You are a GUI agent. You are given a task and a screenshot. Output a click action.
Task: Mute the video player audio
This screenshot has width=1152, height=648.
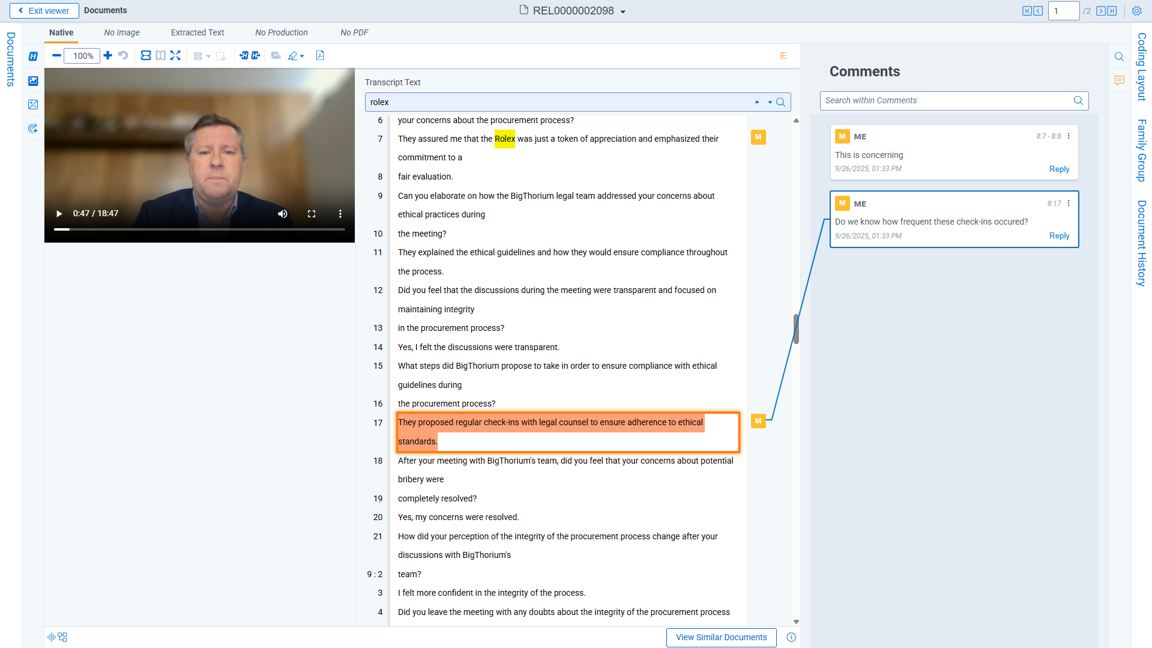coord(283,214)
